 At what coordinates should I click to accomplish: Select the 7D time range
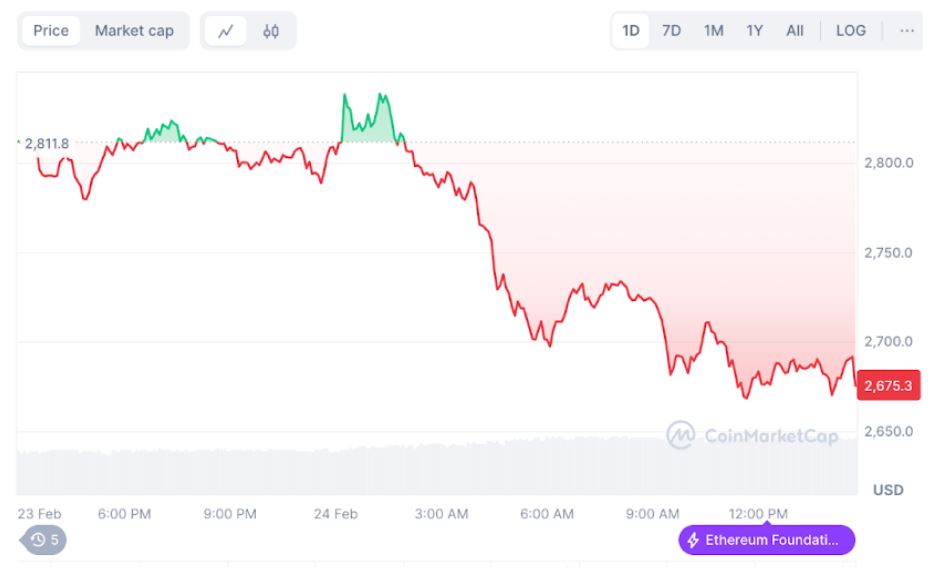pos(672,31)
